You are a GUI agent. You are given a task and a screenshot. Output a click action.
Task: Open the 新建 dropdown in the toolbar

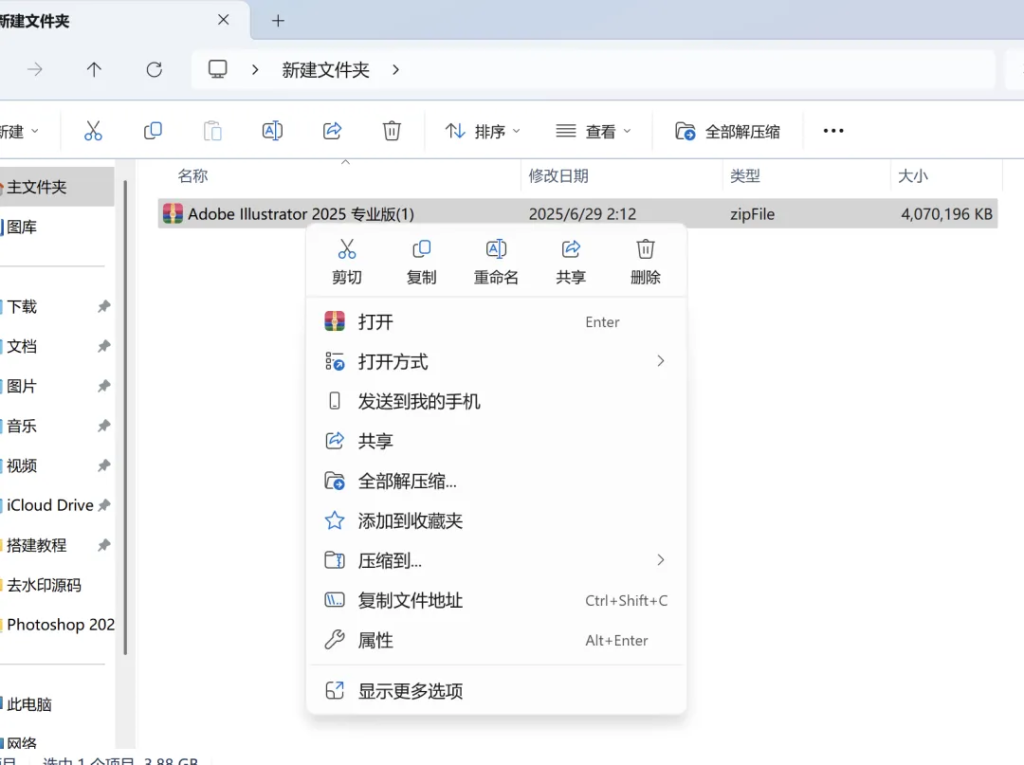[19, 131]
